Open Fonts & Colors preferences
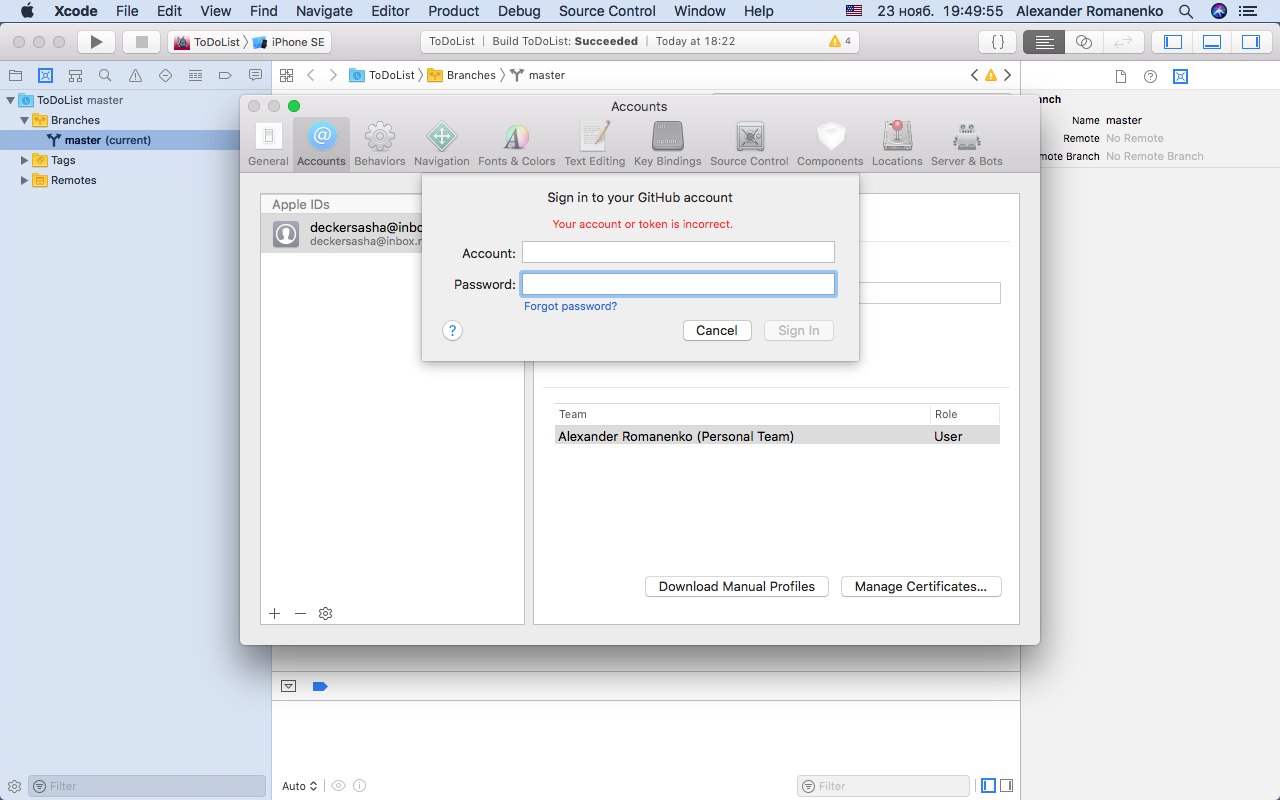The width and height of the screenshot is (1280, 800). point(516,144)
